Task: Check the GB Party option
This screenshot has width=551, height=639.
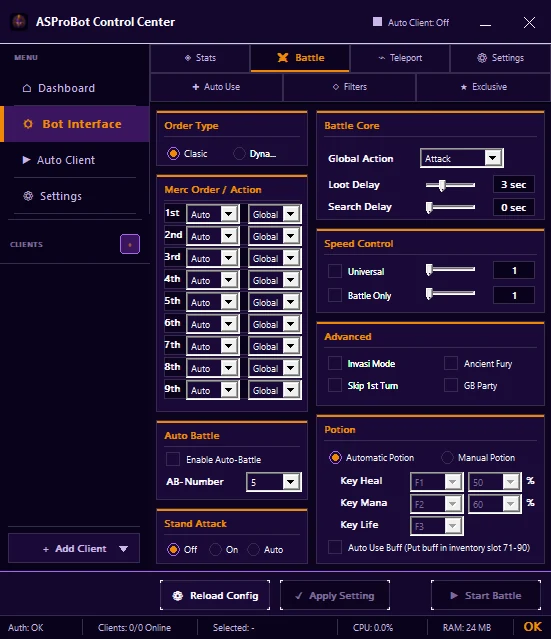Action: [451, 385]
